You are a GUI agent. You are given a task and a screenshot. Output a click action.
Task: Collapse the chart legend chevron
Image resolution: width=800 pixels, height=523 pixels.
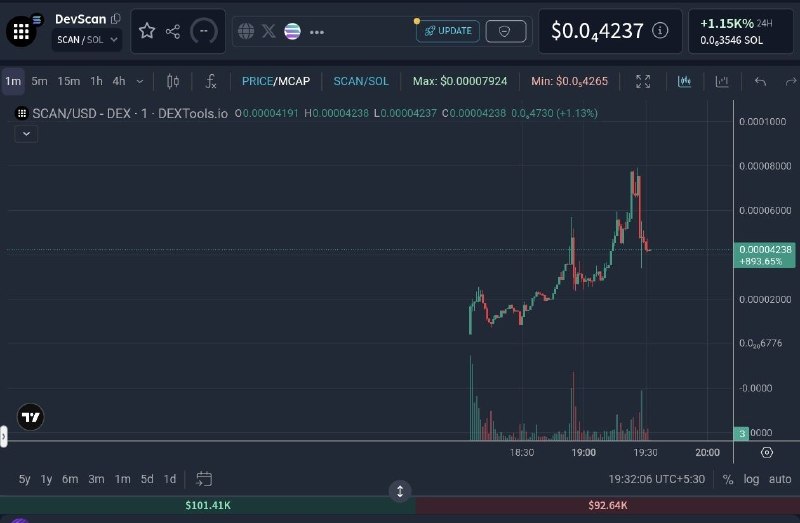[27, 134]
